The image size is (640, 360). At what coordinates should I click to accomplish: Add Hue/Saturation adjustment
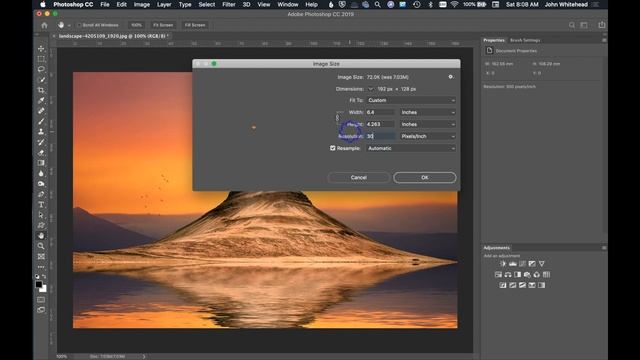[498, 274]
